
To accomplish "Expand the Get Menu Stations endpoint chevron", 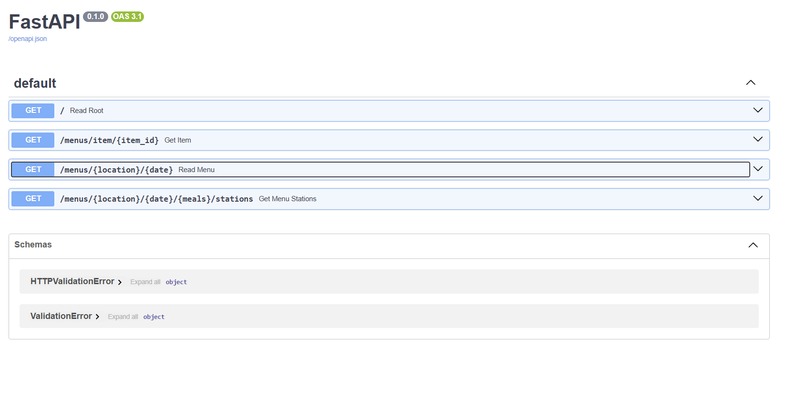I will (758, 198).
